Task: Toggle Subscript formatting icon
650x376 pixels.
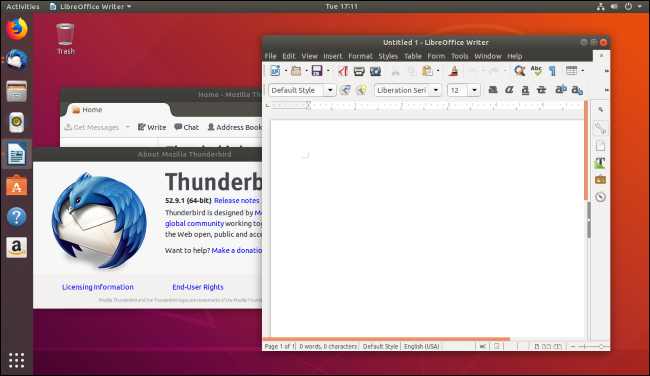Action: coord(577,90)
